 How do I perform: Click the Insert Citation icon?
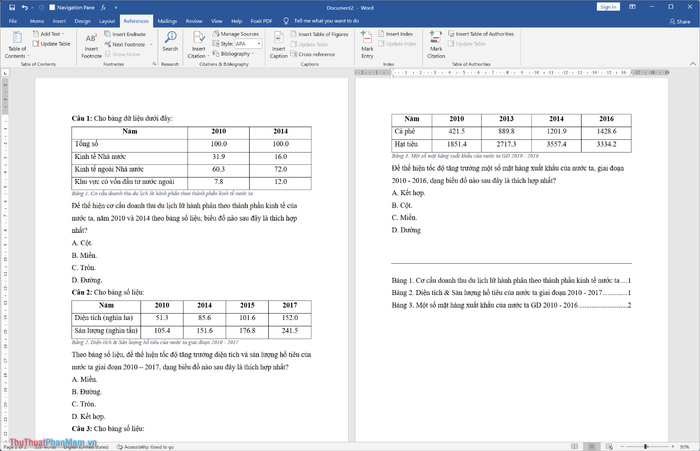(x=198, y=43)
